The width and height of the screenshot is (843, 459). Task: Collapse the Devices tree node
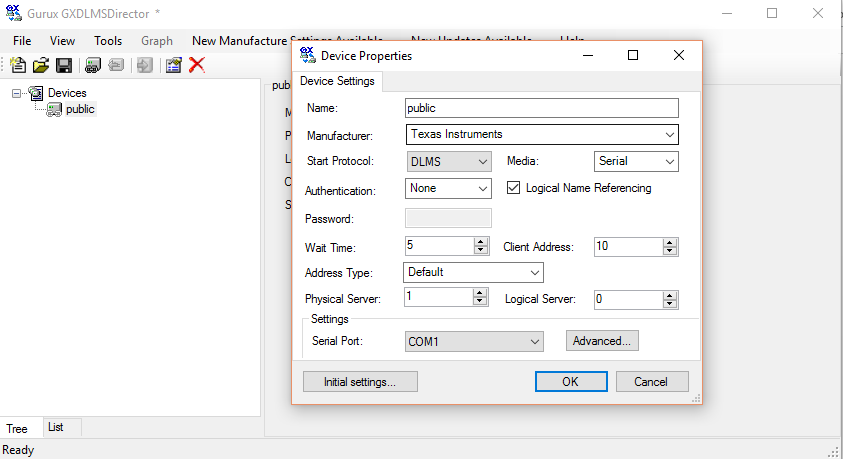(17, 94)
